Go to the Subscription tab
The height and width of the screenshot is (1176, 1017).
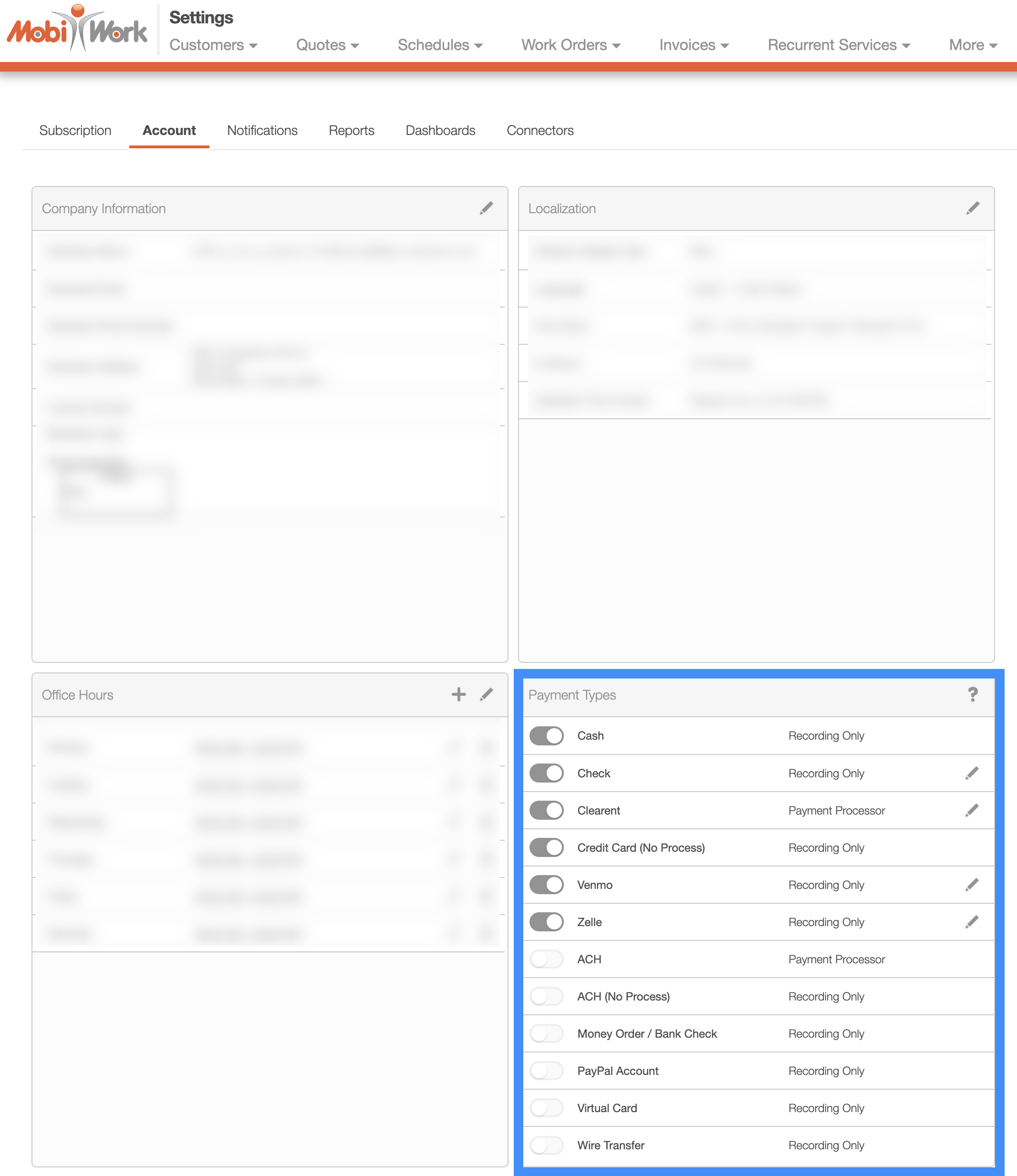75,131
